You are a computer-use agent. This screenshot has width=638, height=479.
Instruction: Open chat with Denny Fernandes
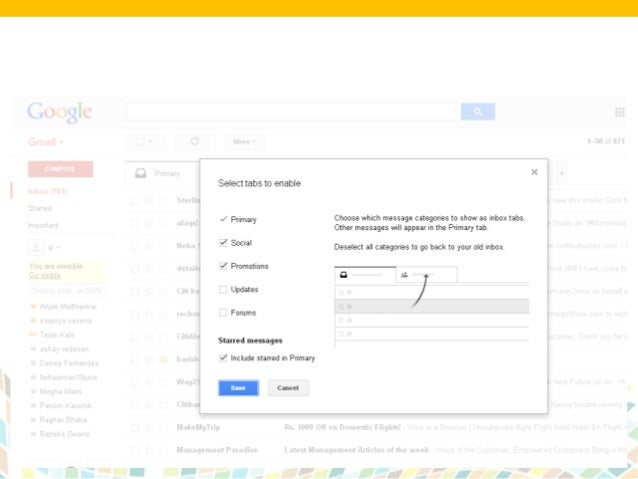pos(69,363)
